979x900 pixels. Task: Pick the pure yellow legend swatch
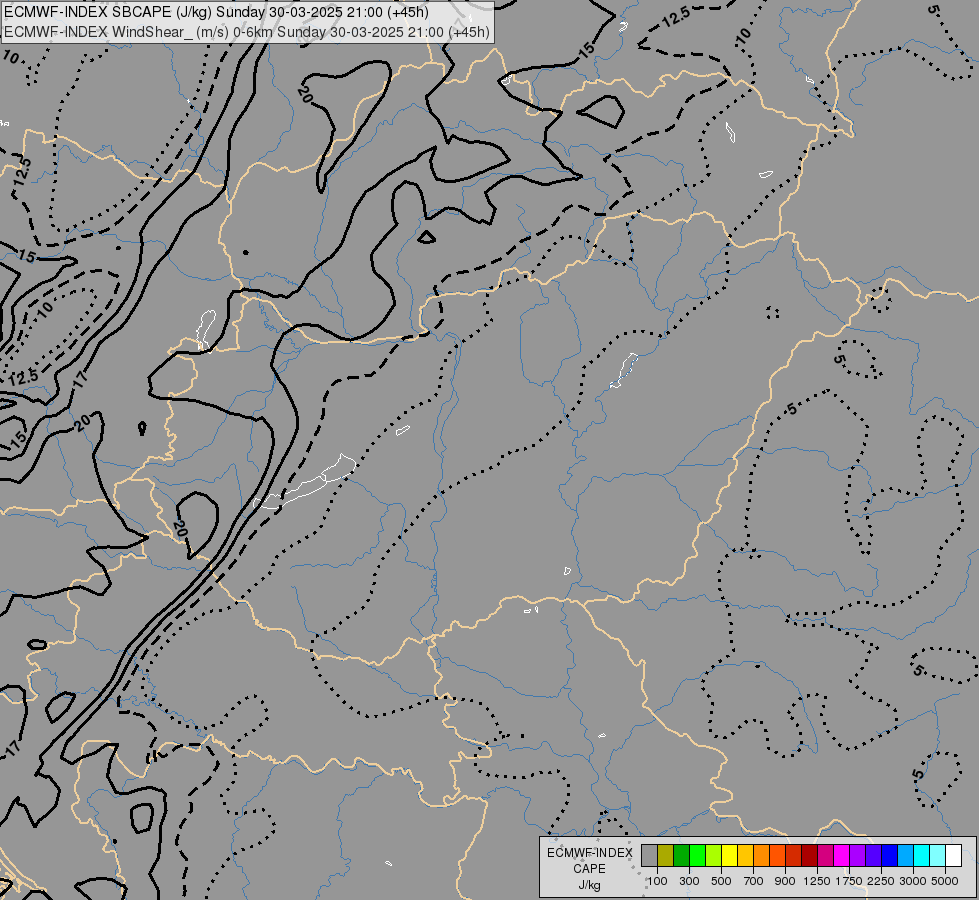(x=730, y=856)
